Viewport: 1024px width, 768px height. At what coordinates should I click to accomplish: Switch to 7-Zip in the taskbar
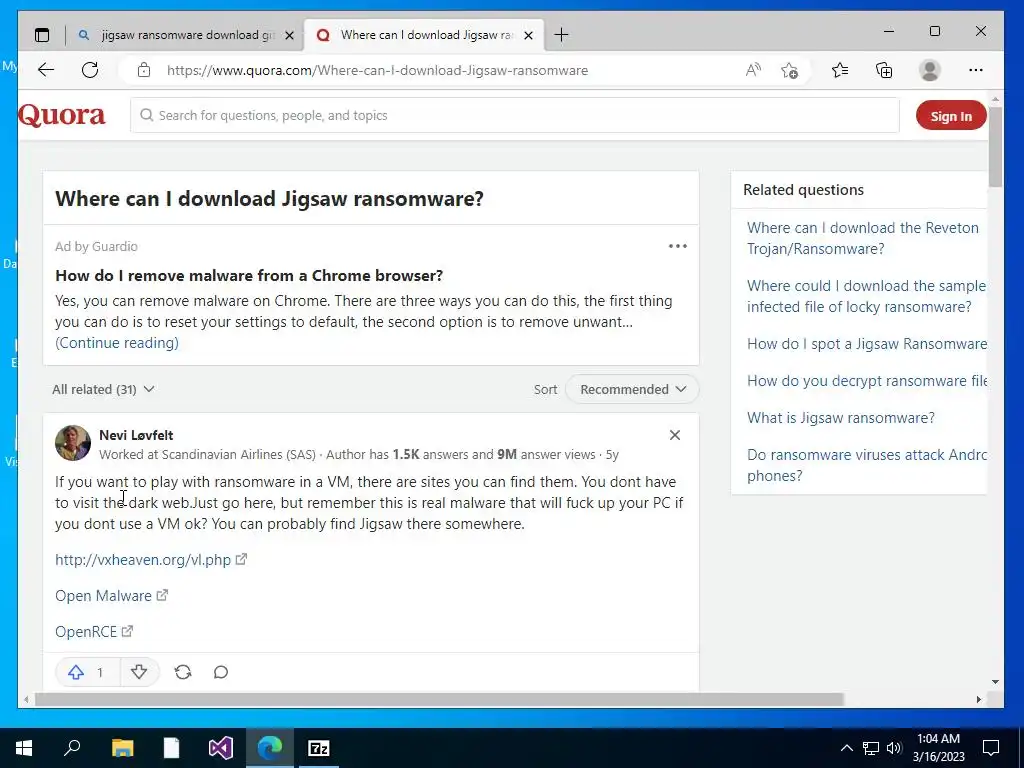click(x=319, y=748)
